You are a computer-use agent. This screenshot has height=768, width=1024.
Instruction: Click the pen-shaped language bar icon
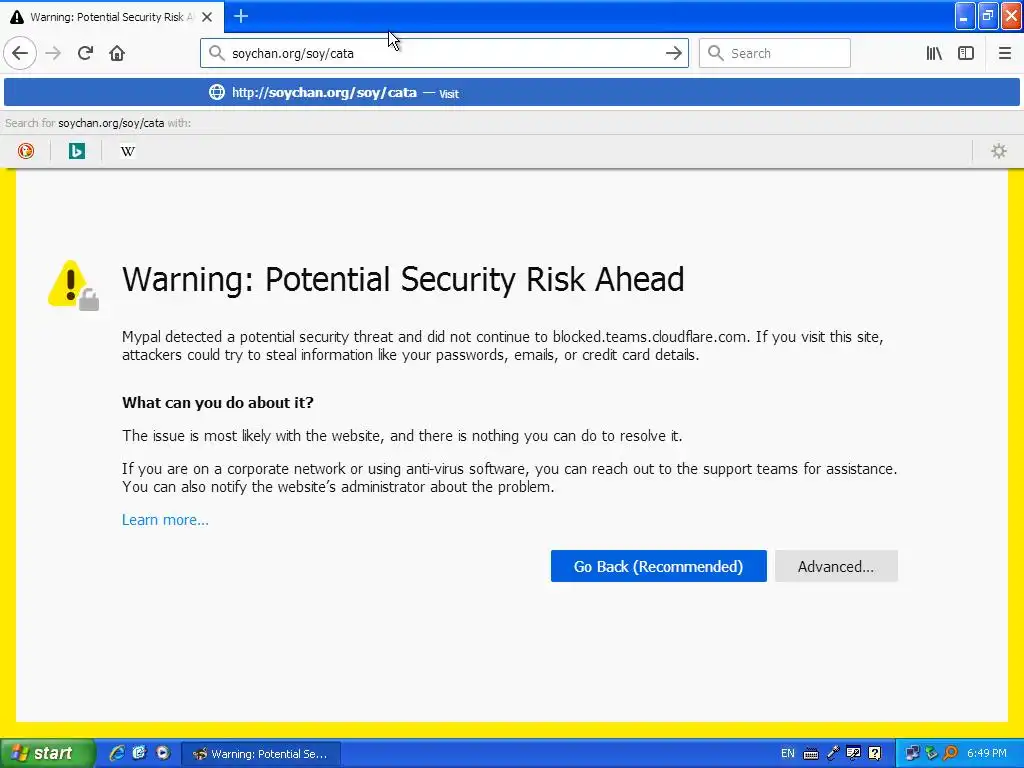pyautogui.click(x=833, y=754)
